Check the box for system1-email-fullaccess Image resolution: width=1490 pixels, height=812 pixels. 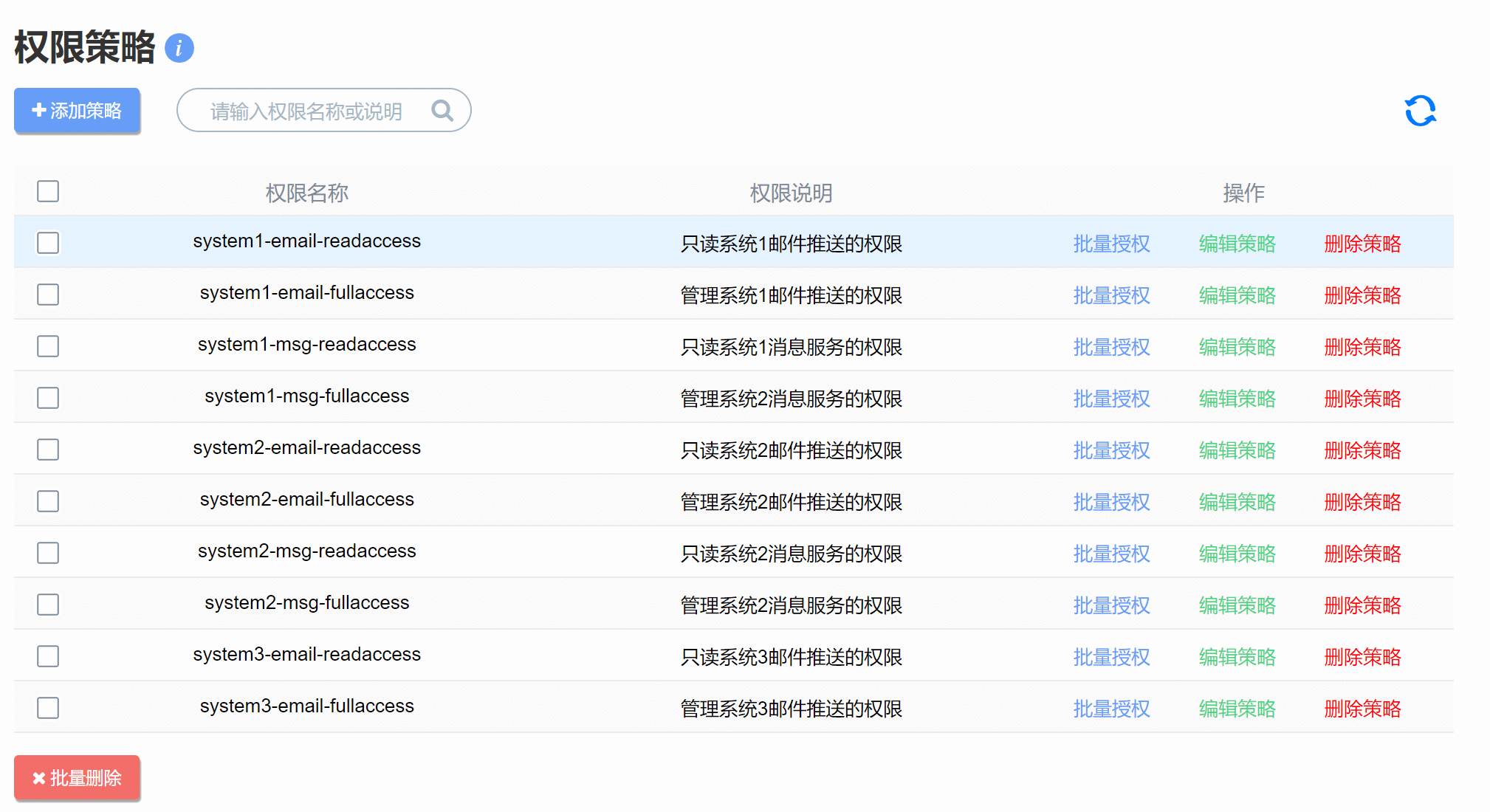(48, 295)
